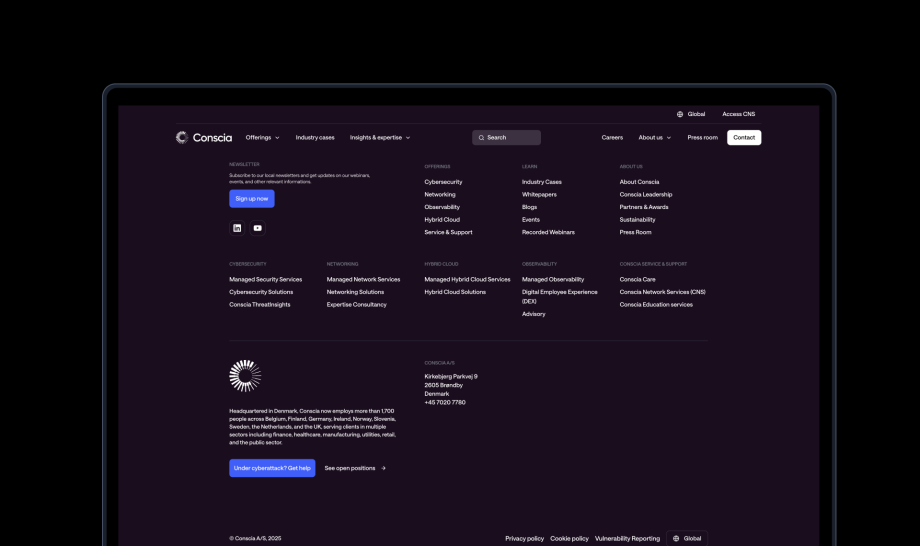Image resolution: width=920 pixels, height=546 pixels.
Task: Open the Privacy policy link
Action: (x=524, y=538)
